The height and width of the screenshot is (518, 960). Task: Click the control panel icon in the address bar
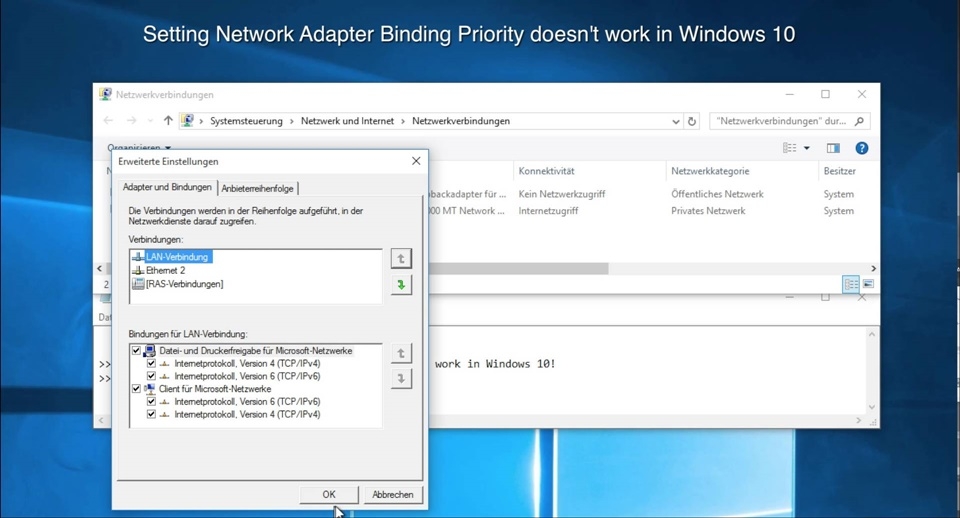click(x=187, y=121)
